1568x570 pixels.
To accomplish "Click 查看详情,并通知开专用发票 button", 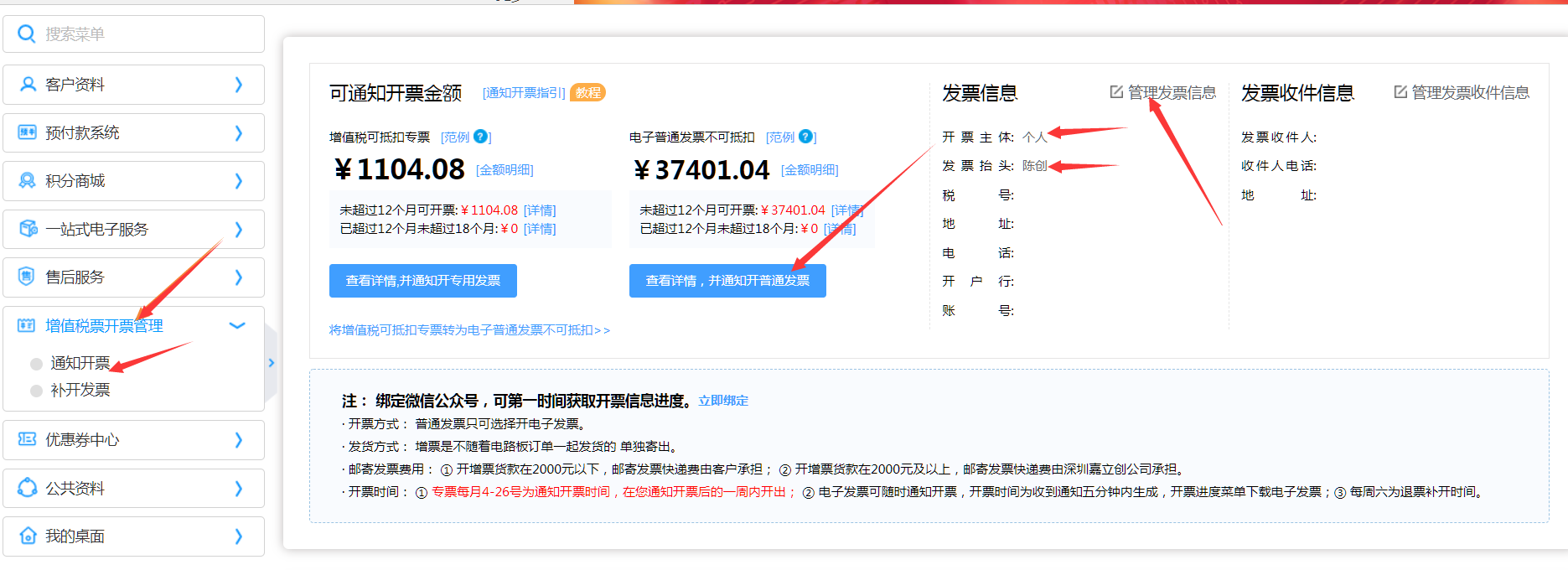I will click(422, 281).
